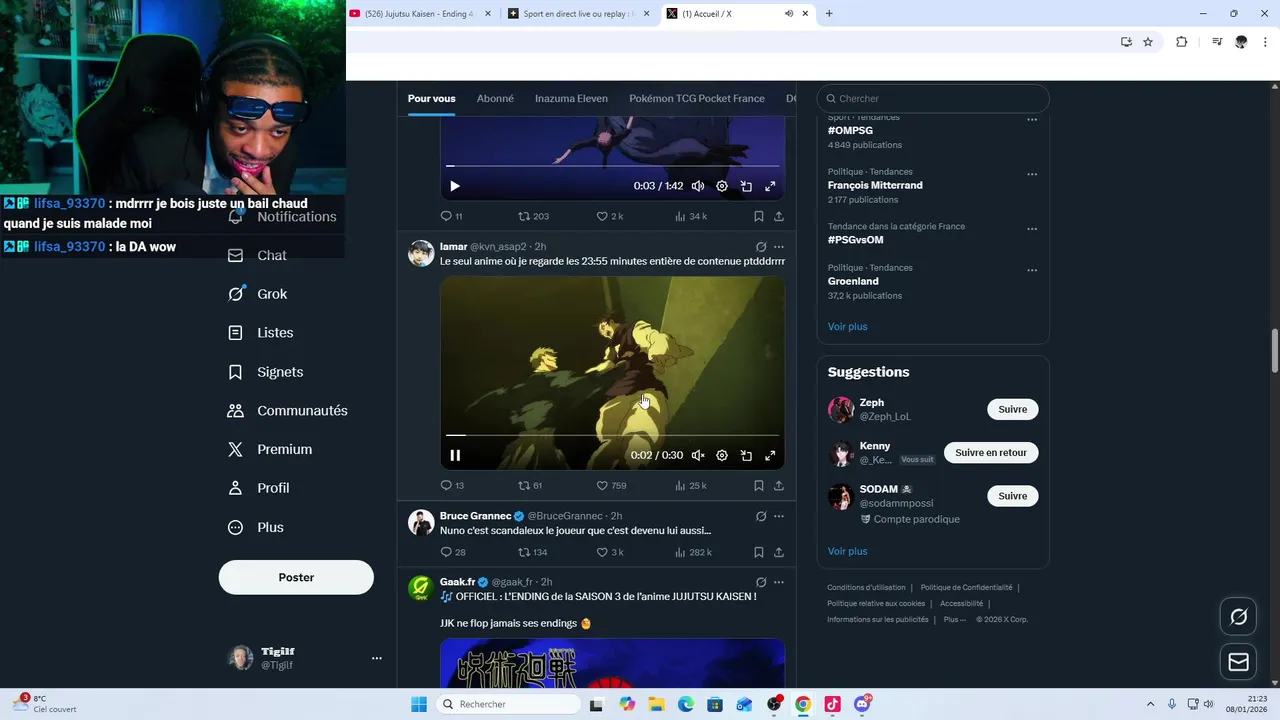
Task: Open Voir plus under trends
Action: (x=847, y=326)
